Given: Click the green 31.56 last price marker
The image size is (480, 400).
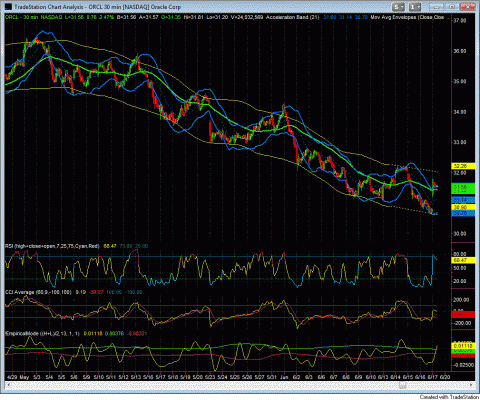Looking at the screenshot, I should tap(463, 188).
